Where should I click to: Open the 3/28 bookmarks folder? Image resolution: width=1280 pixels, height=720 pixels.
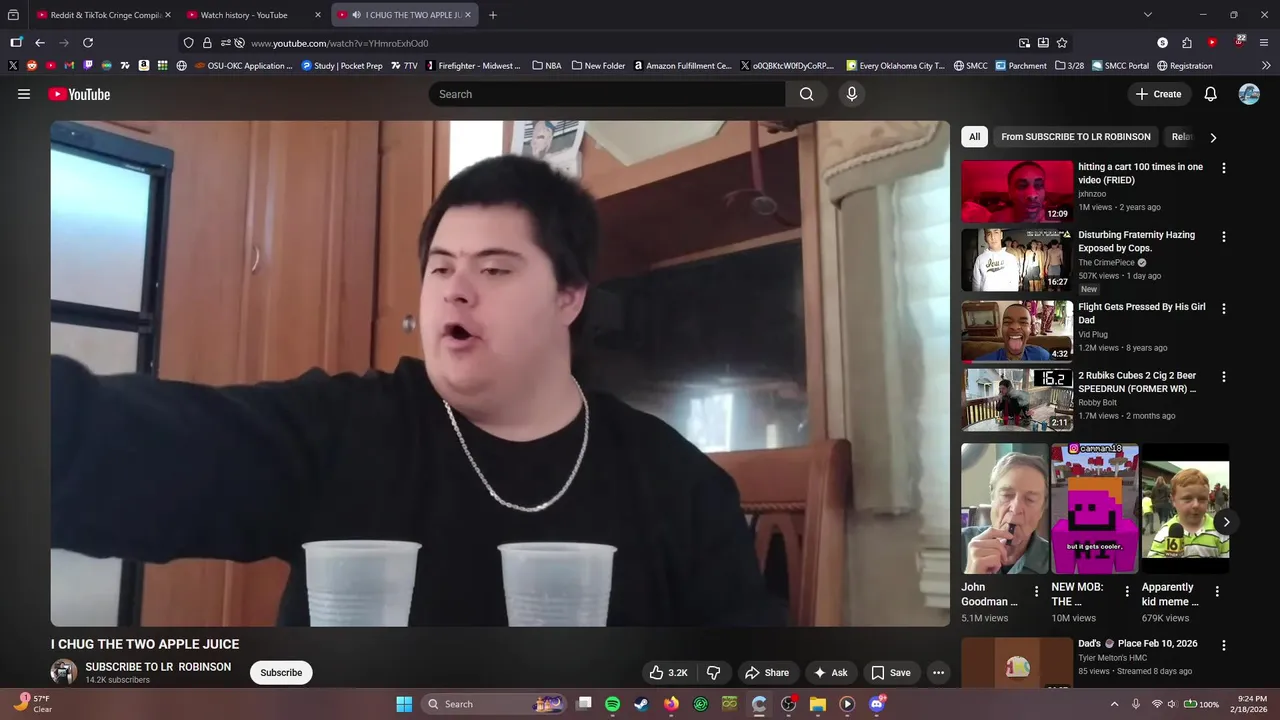click(1069, 66)
